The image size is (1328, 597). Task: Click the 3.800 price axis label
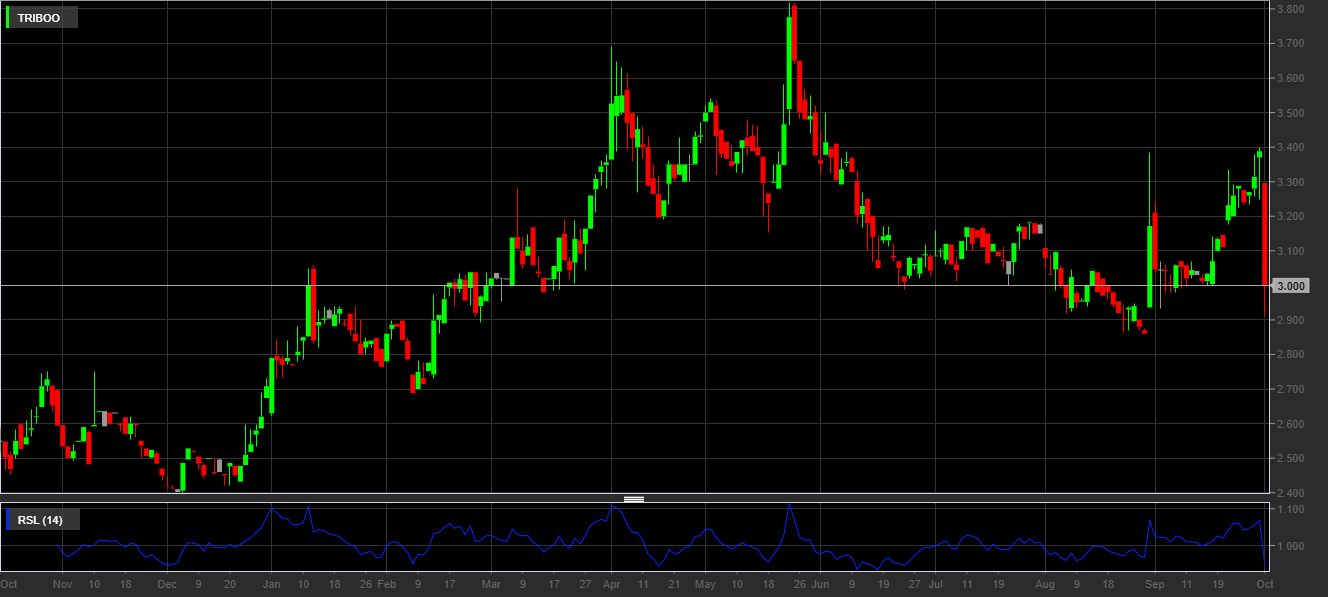(x=1289, y=9)
